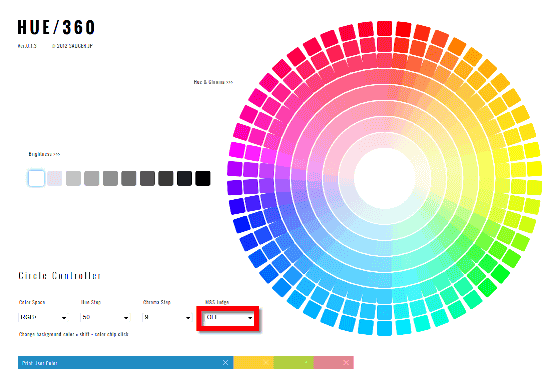
Task: Pick the darkest charcoal swatch before black
Action: 184,178
